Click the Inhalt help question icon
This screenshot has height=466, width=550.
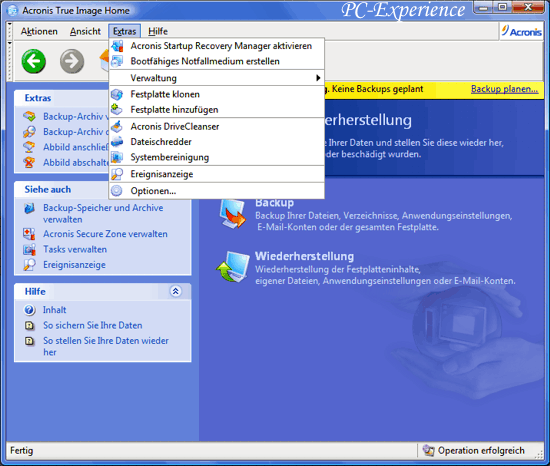[x=29, y=310]
